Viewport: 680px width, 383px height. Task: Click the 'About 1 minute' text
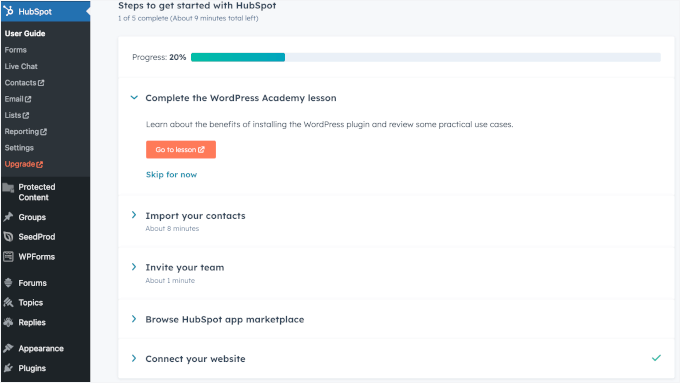pos(170,281)
